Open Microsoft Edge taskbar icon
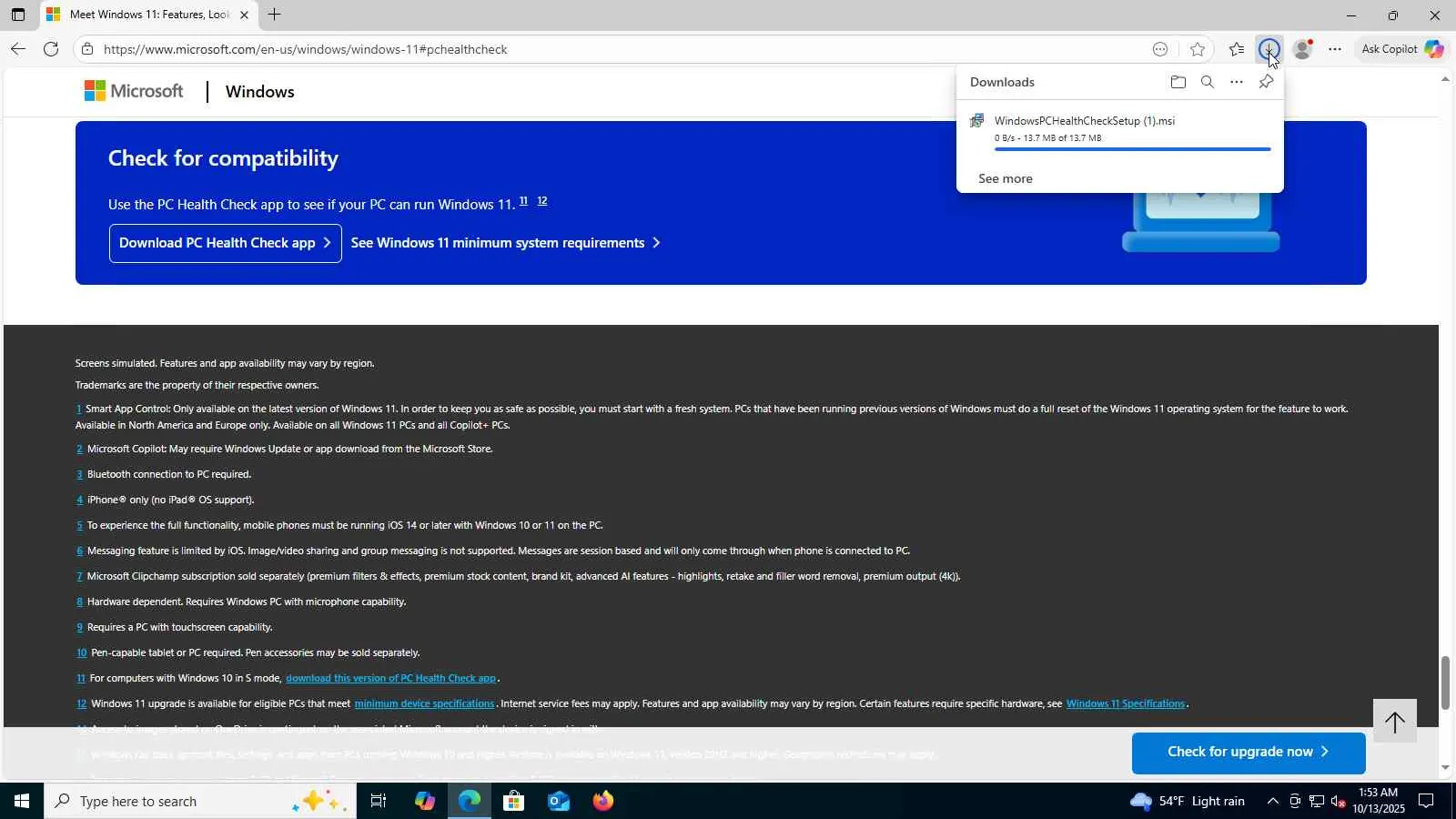Screen dimensions: 1456x819 [x=469, y=801]
